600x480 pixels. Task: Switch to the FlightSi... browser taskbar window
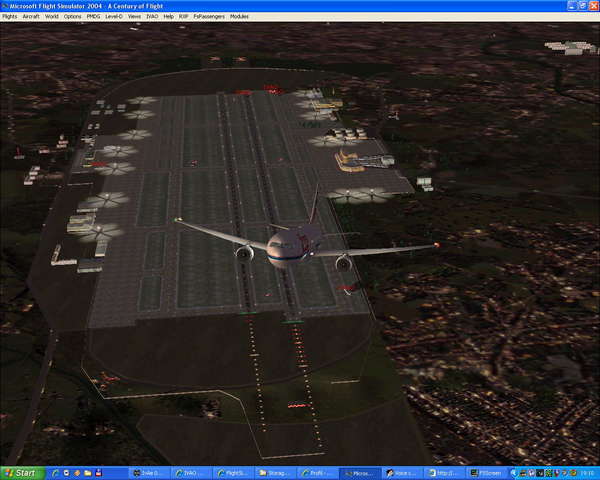click(232, 473)
